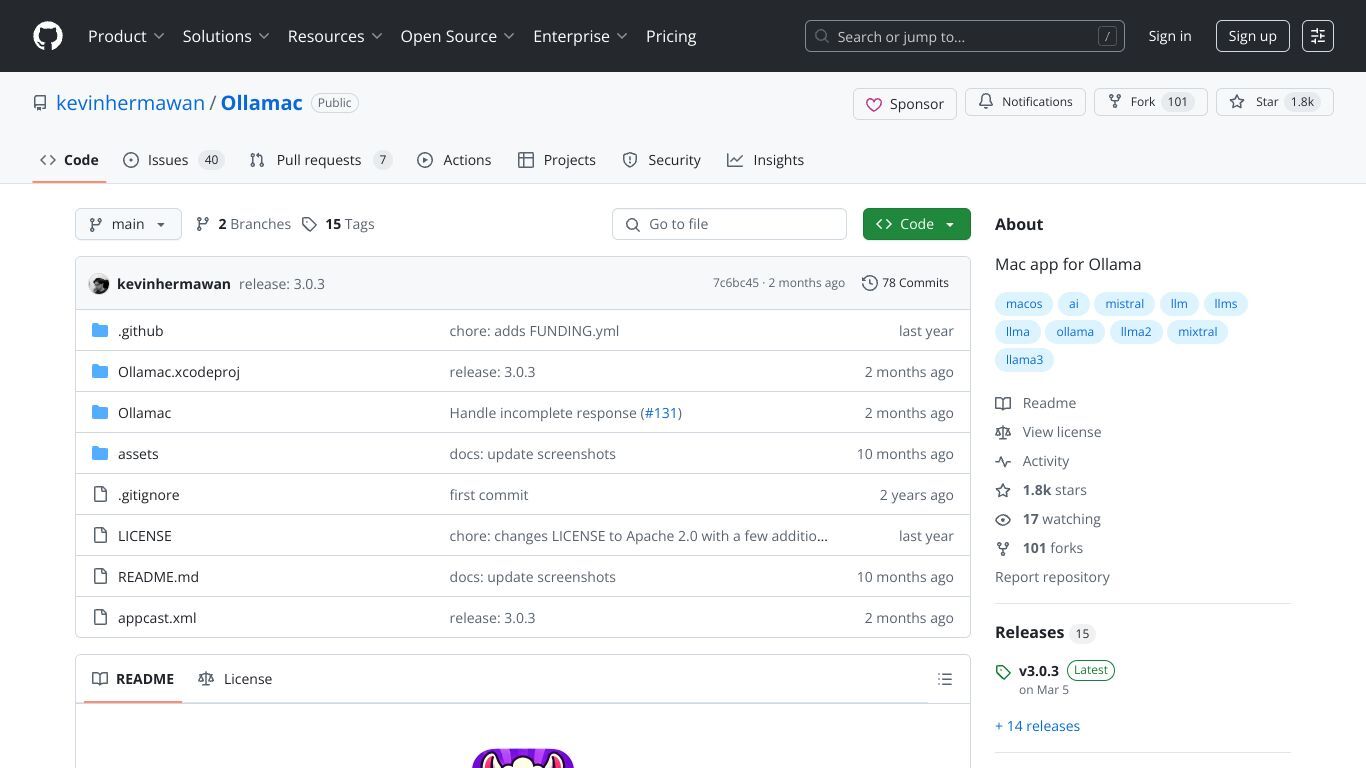Click the Readme book icon in About
Viewport: 1366px width, 768px height.
click(x=1003, y=403)
